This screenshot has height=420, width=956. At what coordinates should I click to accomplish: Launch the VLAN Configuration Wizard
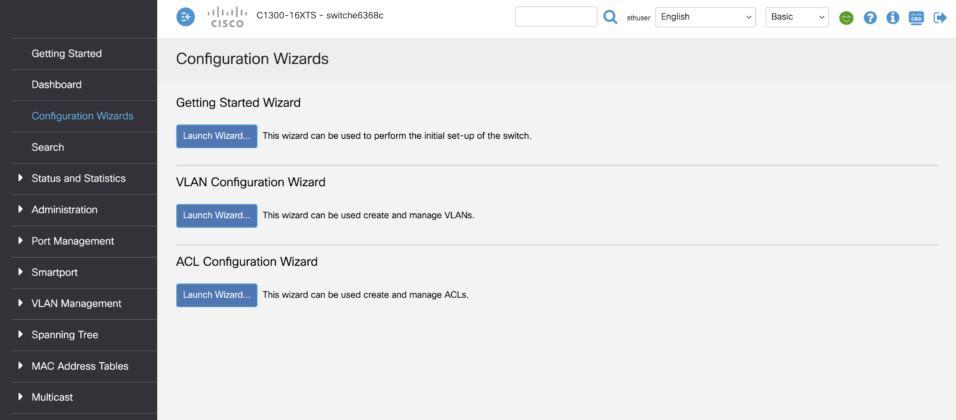(216, 216)
